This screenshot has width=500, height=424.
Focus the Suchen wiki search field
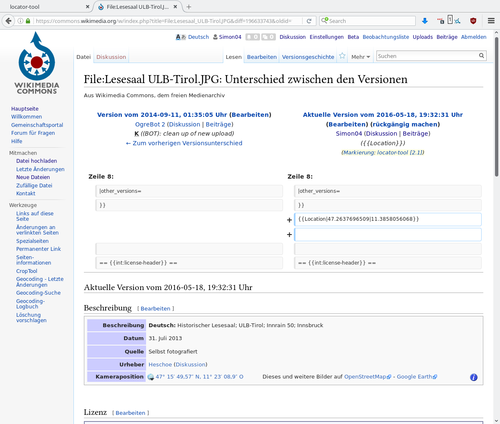427,56
